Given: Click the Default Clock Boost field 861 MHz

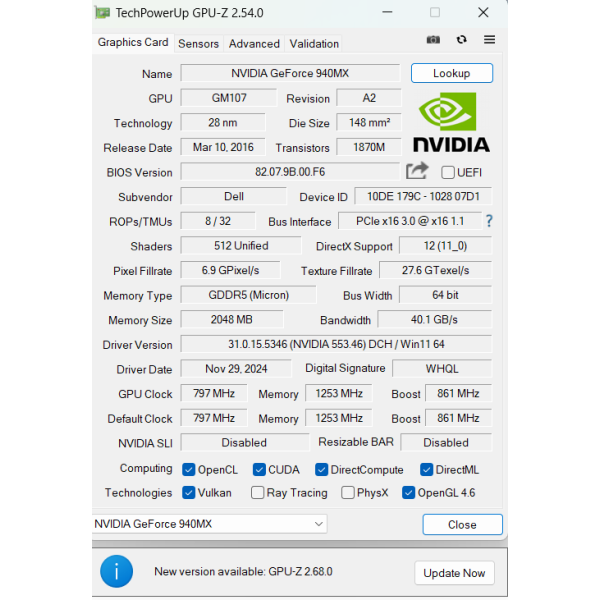Looking at the screenshot, I should point(458,418).
